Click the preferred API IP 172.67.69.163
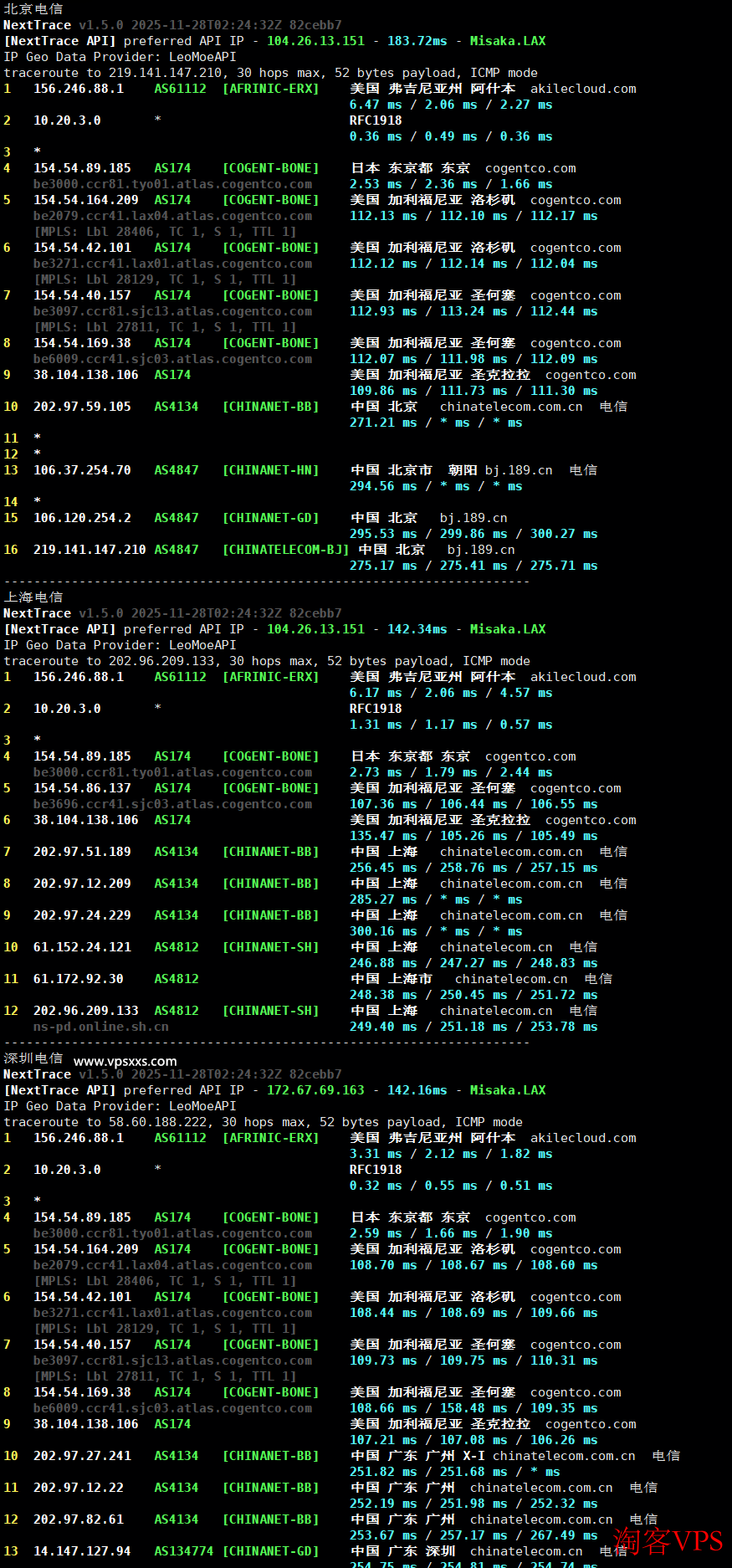The width and height of the screenshot is (732, 1568). 315,1090
